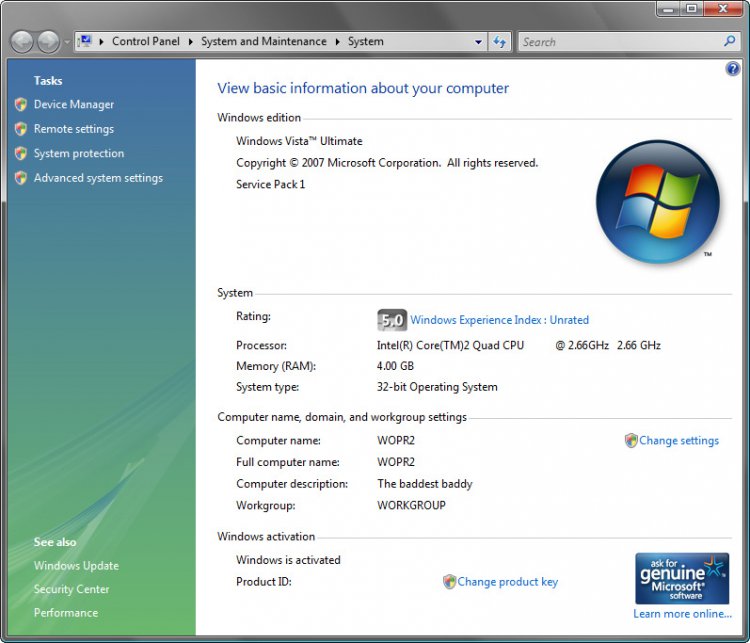Viewport: 750px width, 643px height.
Task: Expand arrow after Control Panel breadcrumb
Action: point(190,42)
